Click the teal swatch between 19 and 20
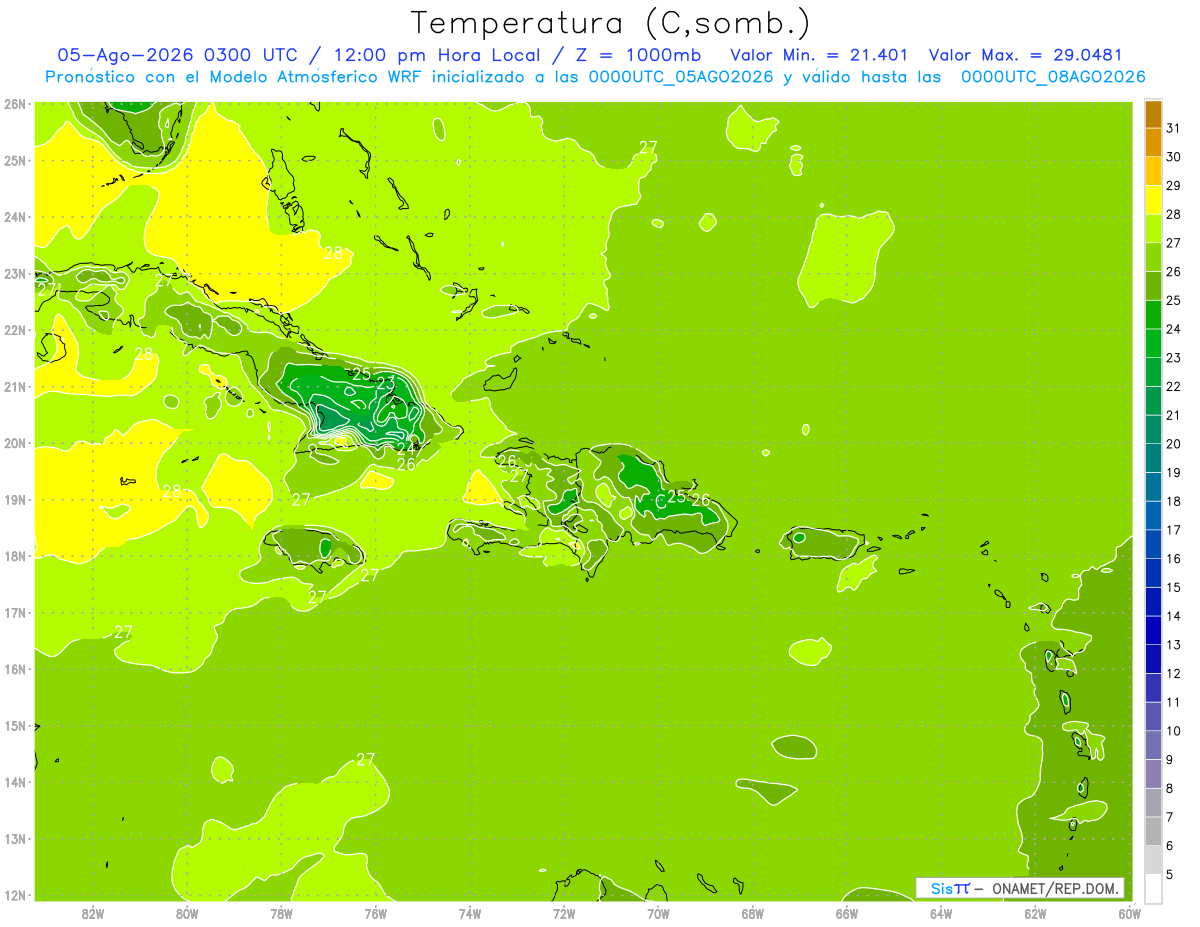This screenshot has width=1200, height=927. point(1153,458)
